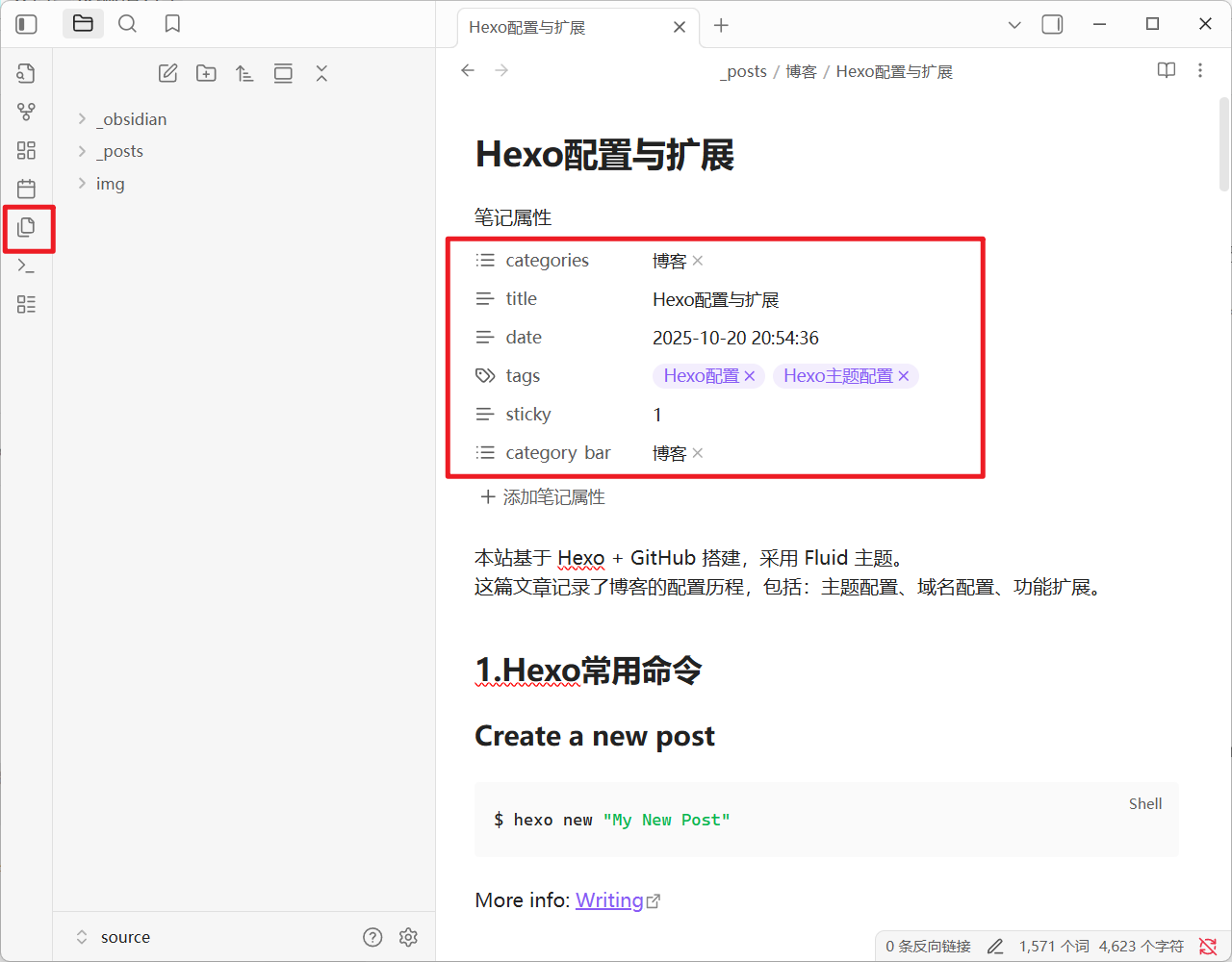Viewport: 1232px width, 962px height.
Task: Remove the Hexo配置 tag
Action: (x=750, y=376)
